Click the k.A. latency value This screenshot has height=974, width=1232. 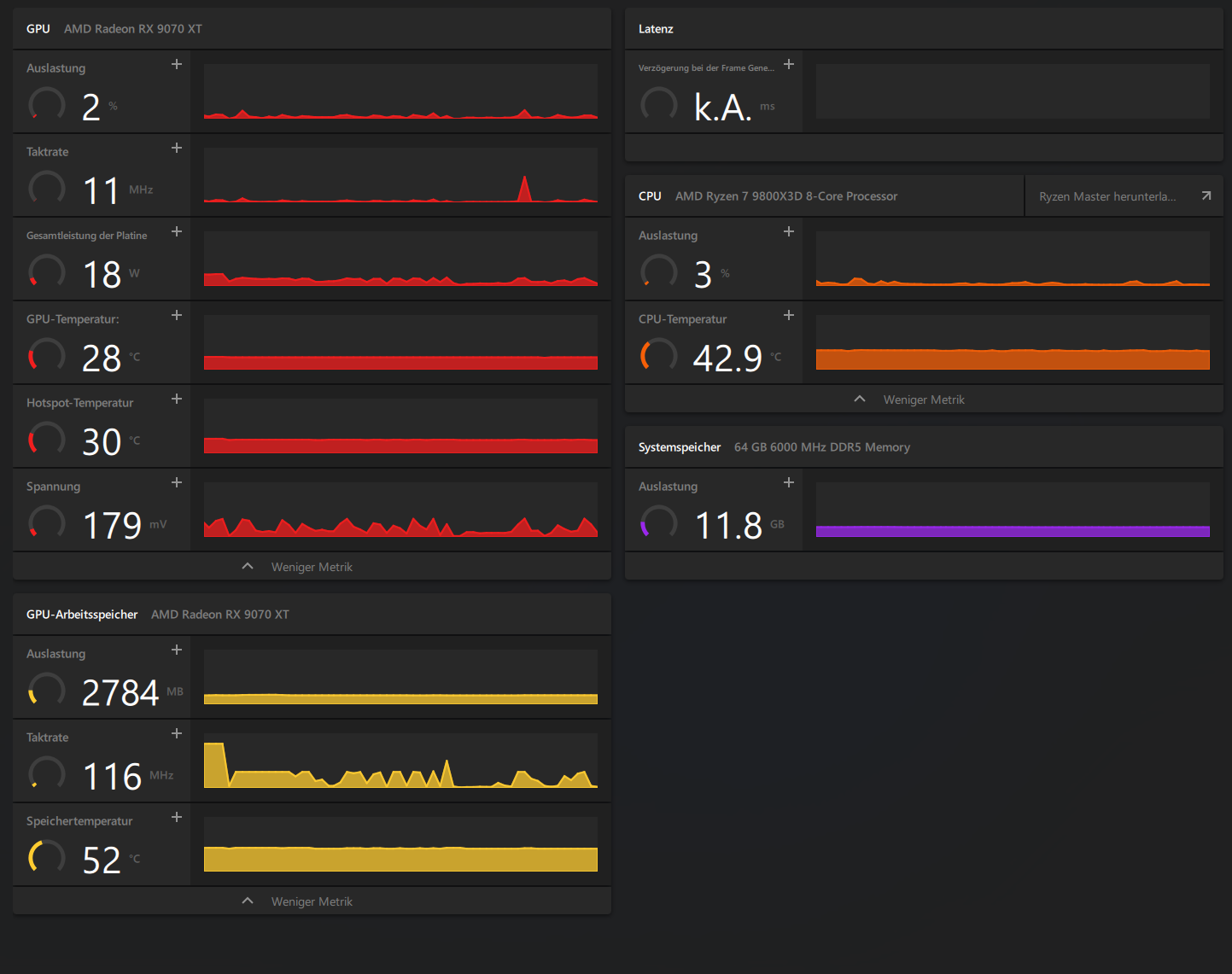(723, 107)
